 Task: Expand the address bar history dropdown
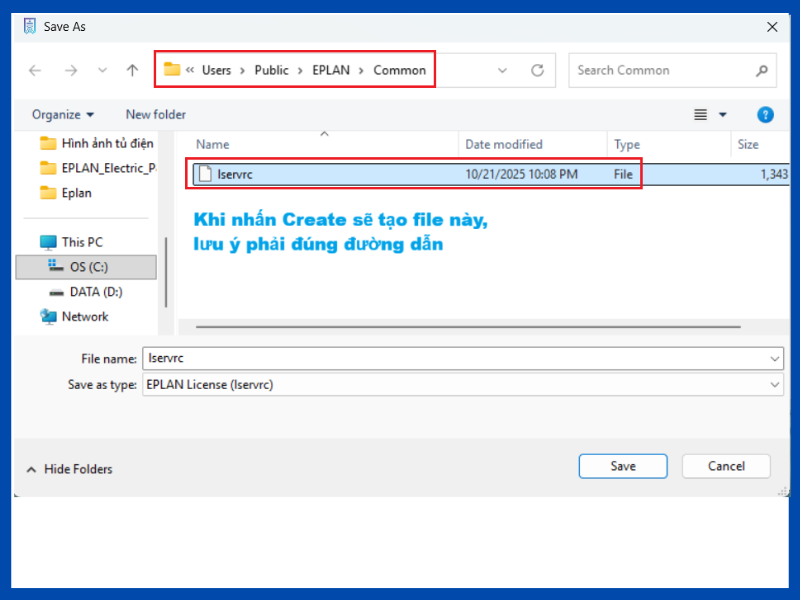pyautogui.click(x=503, y=70)
